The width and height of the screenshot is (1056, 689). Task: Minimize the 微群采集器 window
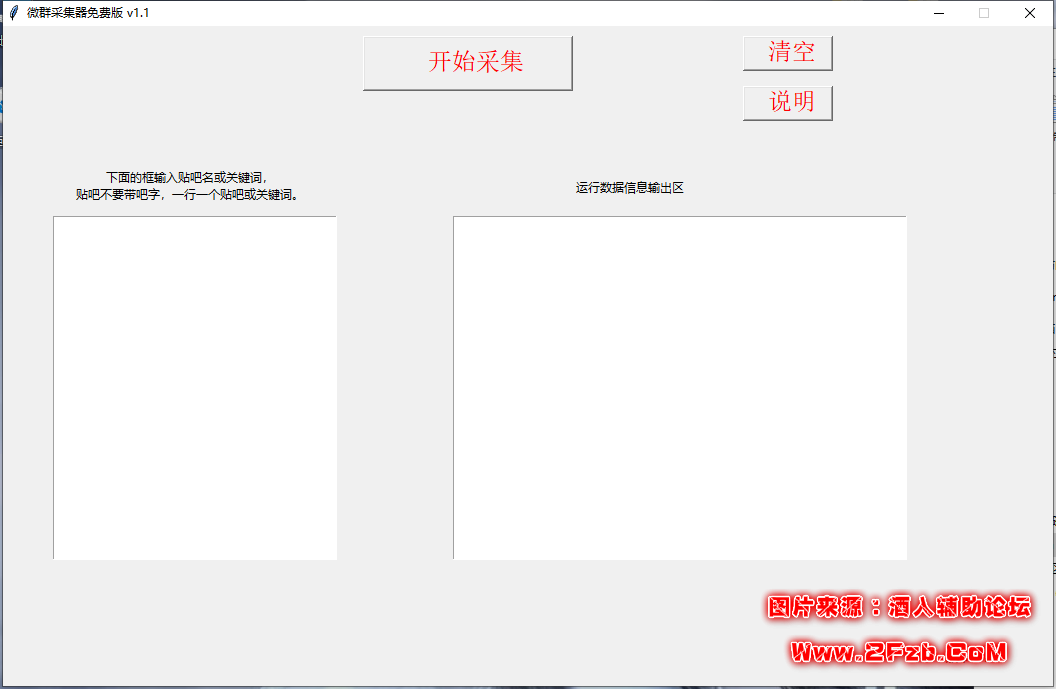pyautogui.click(x=940, y=13)
